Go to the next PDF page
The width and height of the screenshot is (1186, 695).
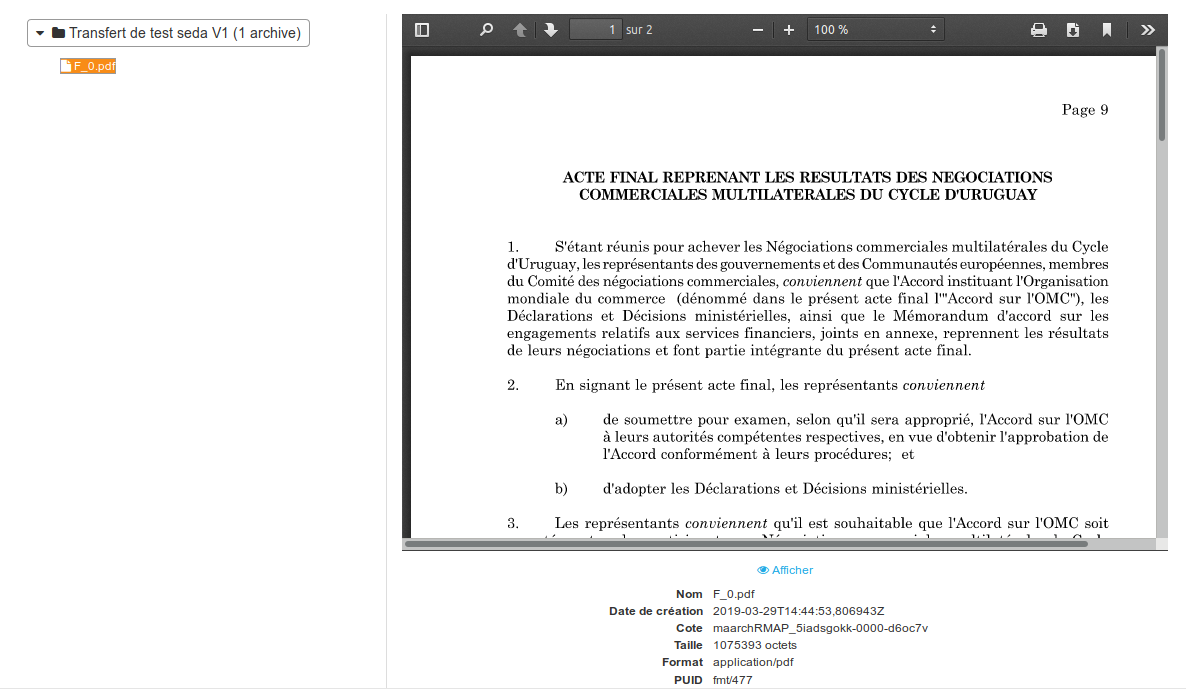coord(551,29)
